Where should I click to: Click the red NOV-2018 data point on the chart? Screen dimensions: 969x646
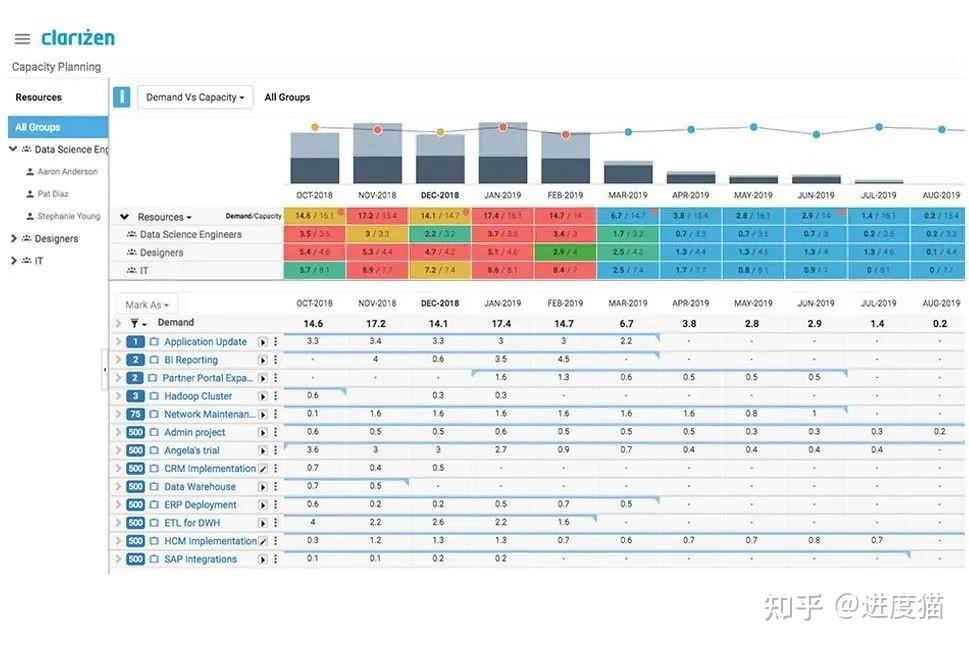click(377, 129)
